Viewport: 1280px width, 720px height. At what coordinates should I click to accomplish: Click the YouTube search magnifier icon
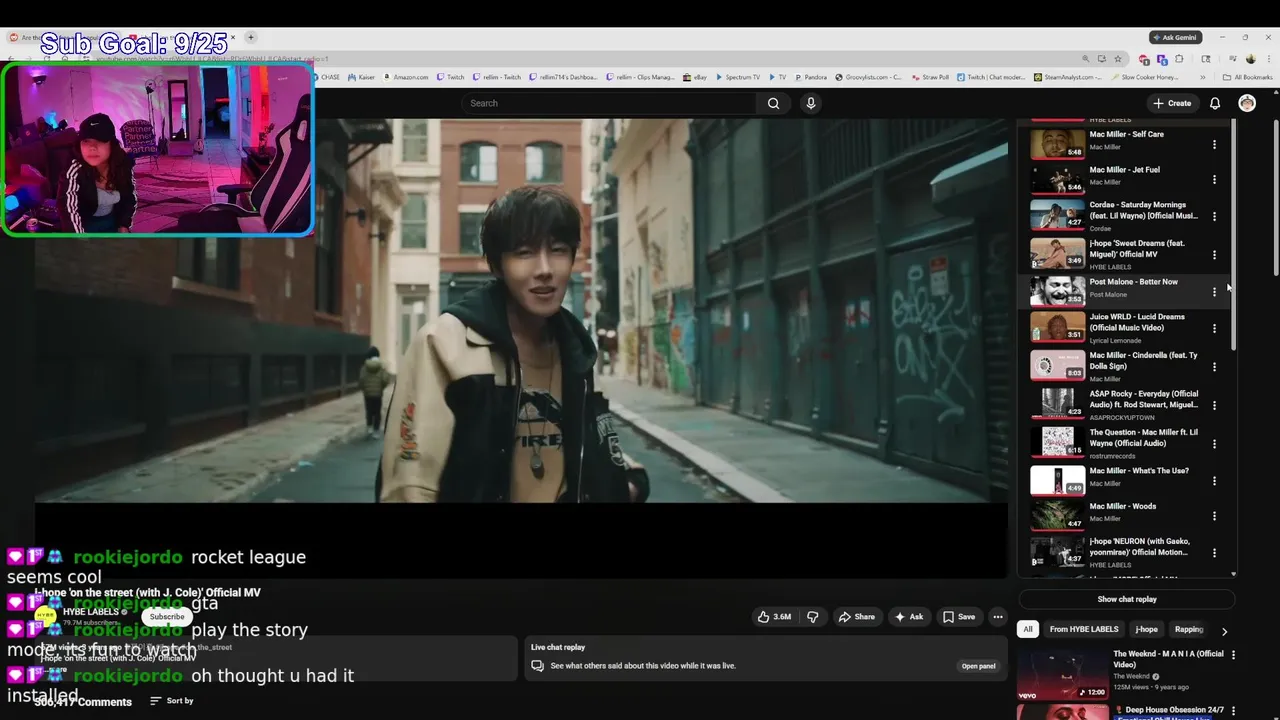(773, 103)
